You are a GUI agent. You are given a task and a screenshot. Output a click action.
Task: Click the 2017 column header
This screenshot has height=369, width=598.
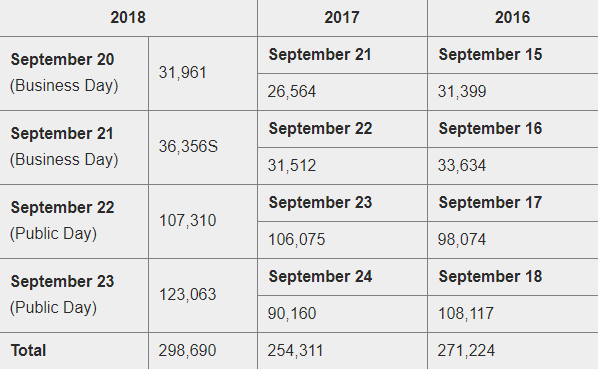pyautogui.click(x=342, y=18)
